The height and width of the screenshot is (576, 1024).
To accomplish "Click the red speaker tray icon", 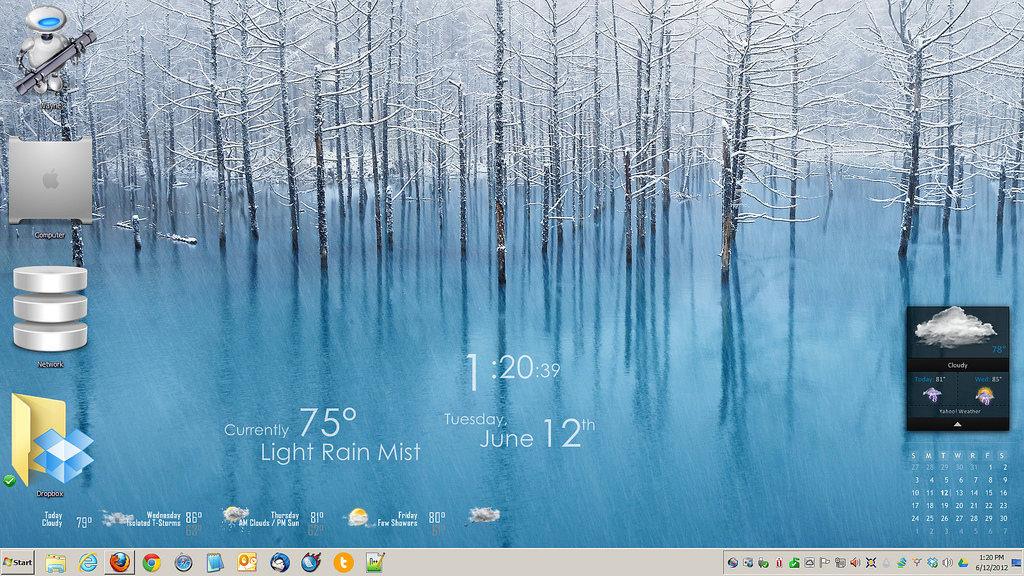I will 856,563.
